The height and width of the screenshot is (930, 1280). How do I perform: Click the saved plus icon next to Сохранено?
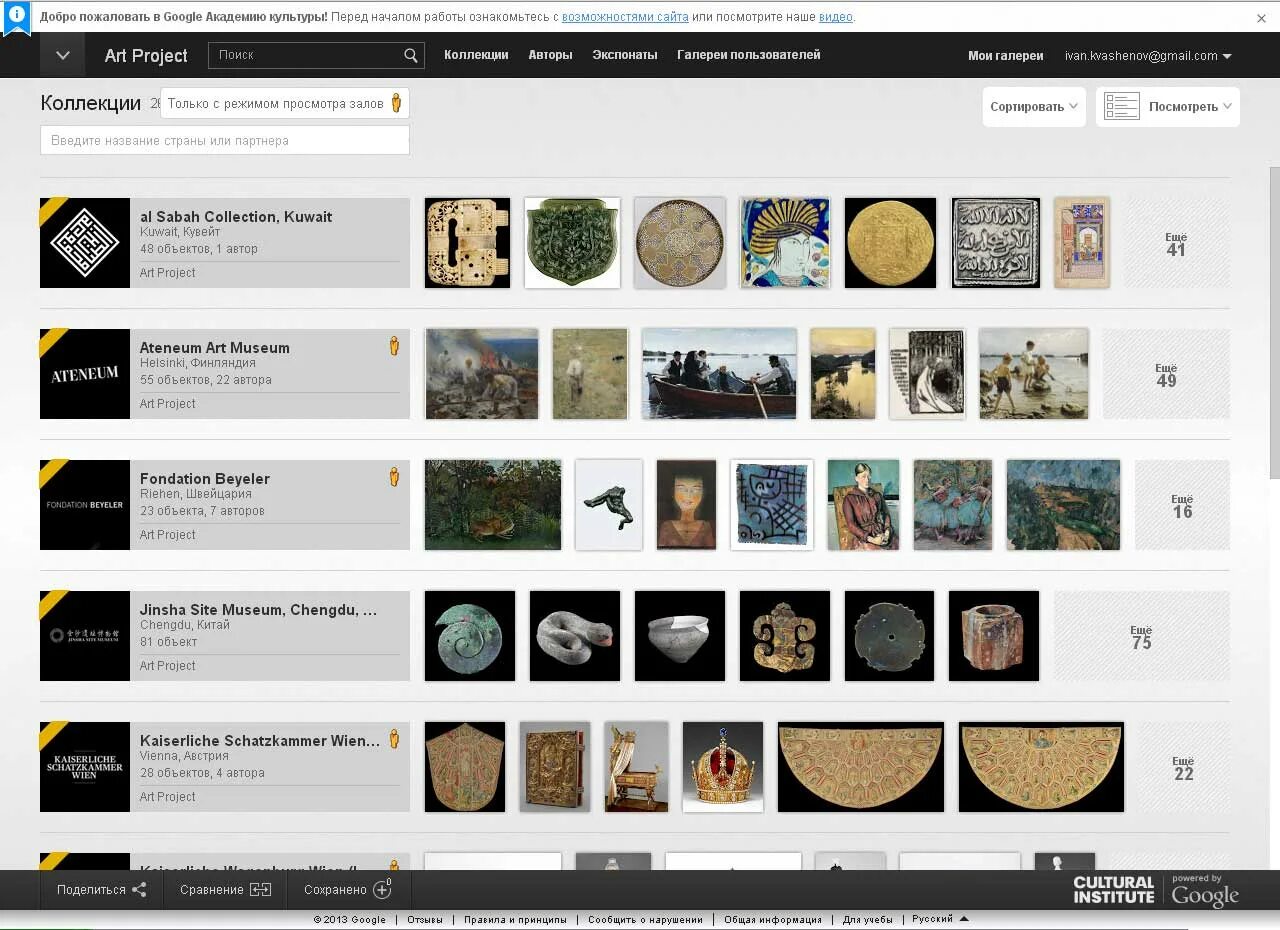point(382,889)
